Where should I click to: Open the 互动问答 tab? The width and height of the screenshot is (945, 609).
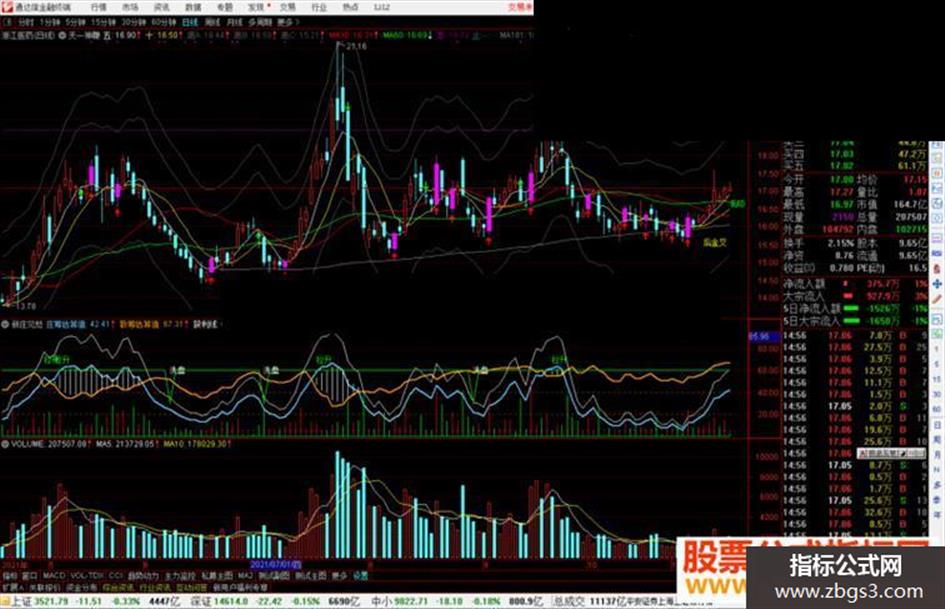[x=191, y=587]
